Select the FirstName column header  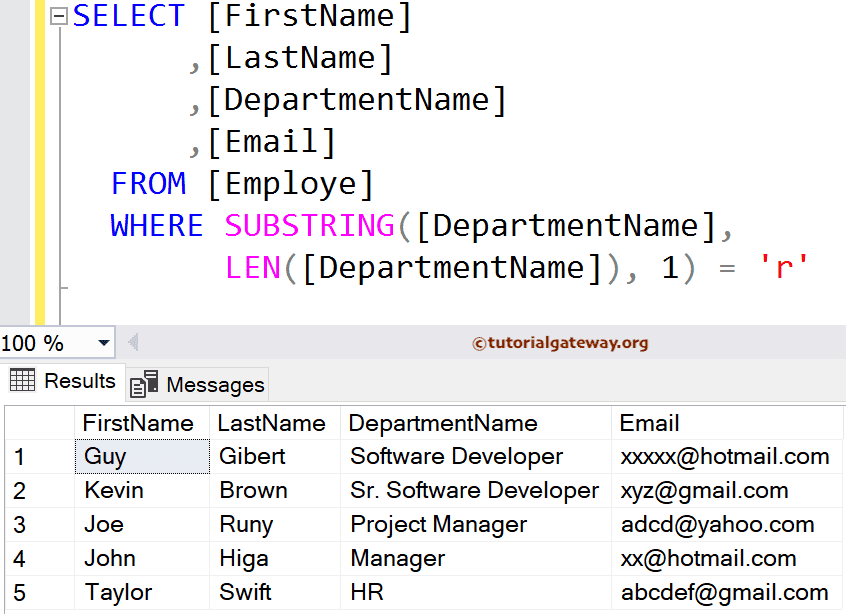(x=140, y=423)
